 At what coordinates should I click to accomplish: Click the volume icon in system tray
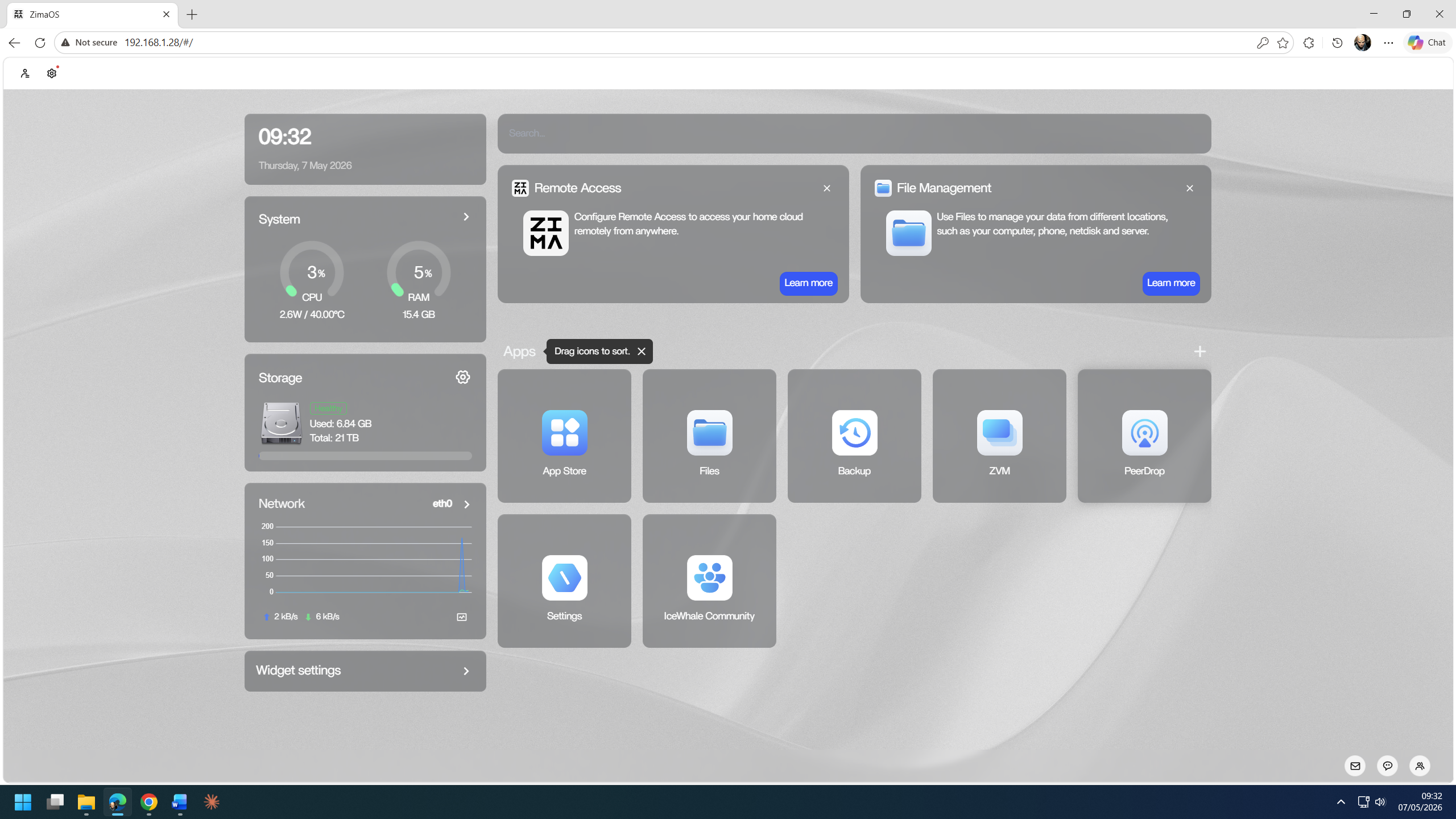click(x=1380, y=802)
